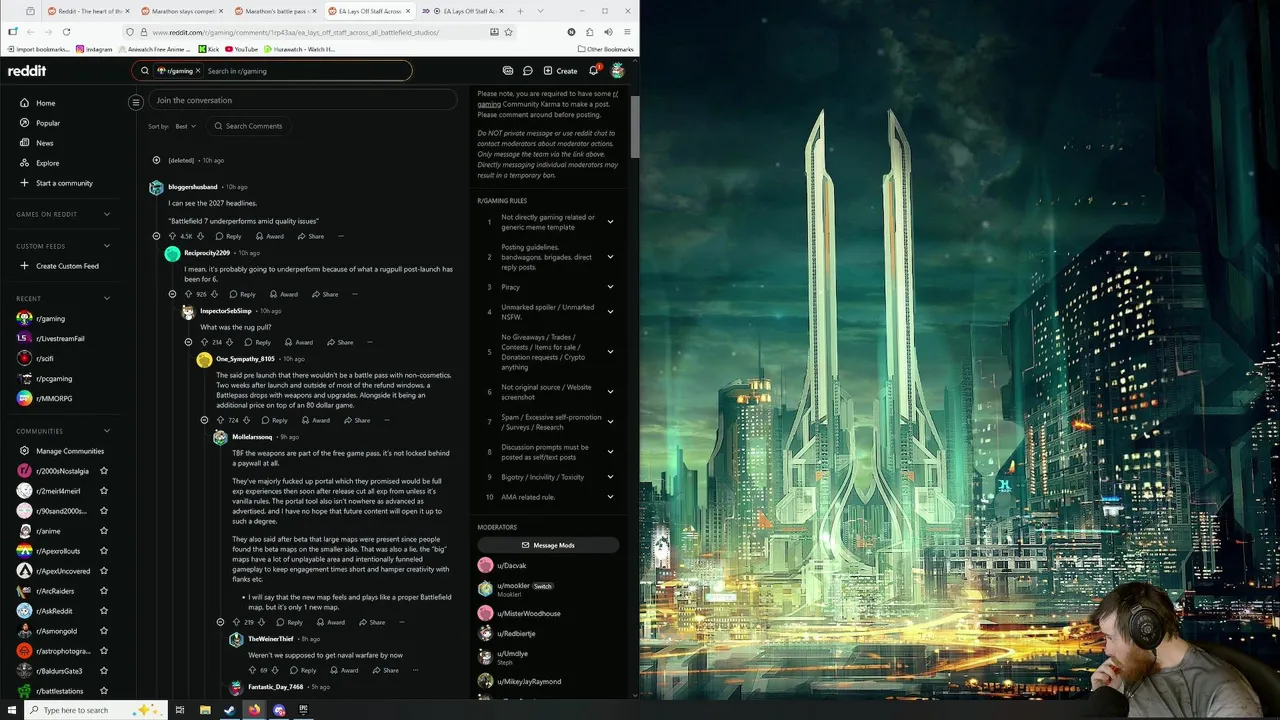Downvote bloggerhusband's comment
The image size is (1280, 720).
tap(200, 236)
